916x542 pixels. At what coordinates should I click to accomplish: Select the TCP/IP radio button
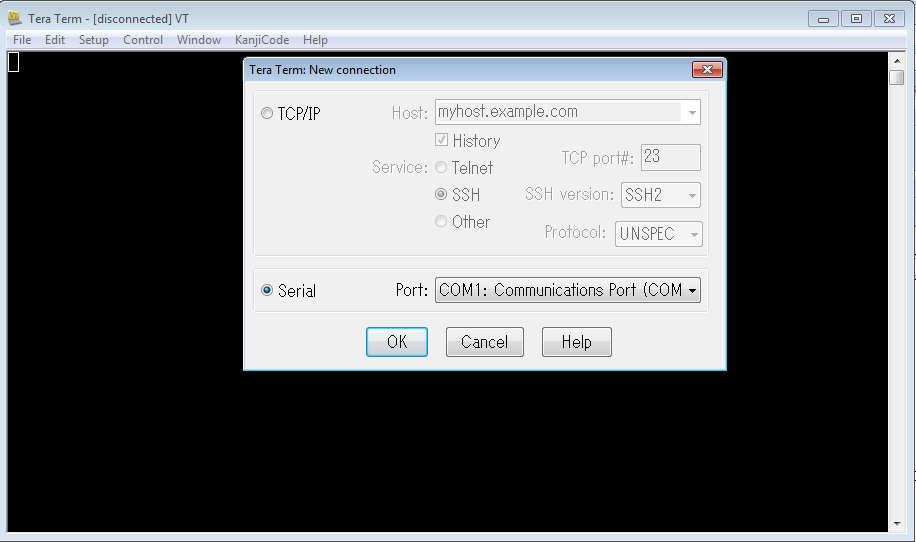267,114
